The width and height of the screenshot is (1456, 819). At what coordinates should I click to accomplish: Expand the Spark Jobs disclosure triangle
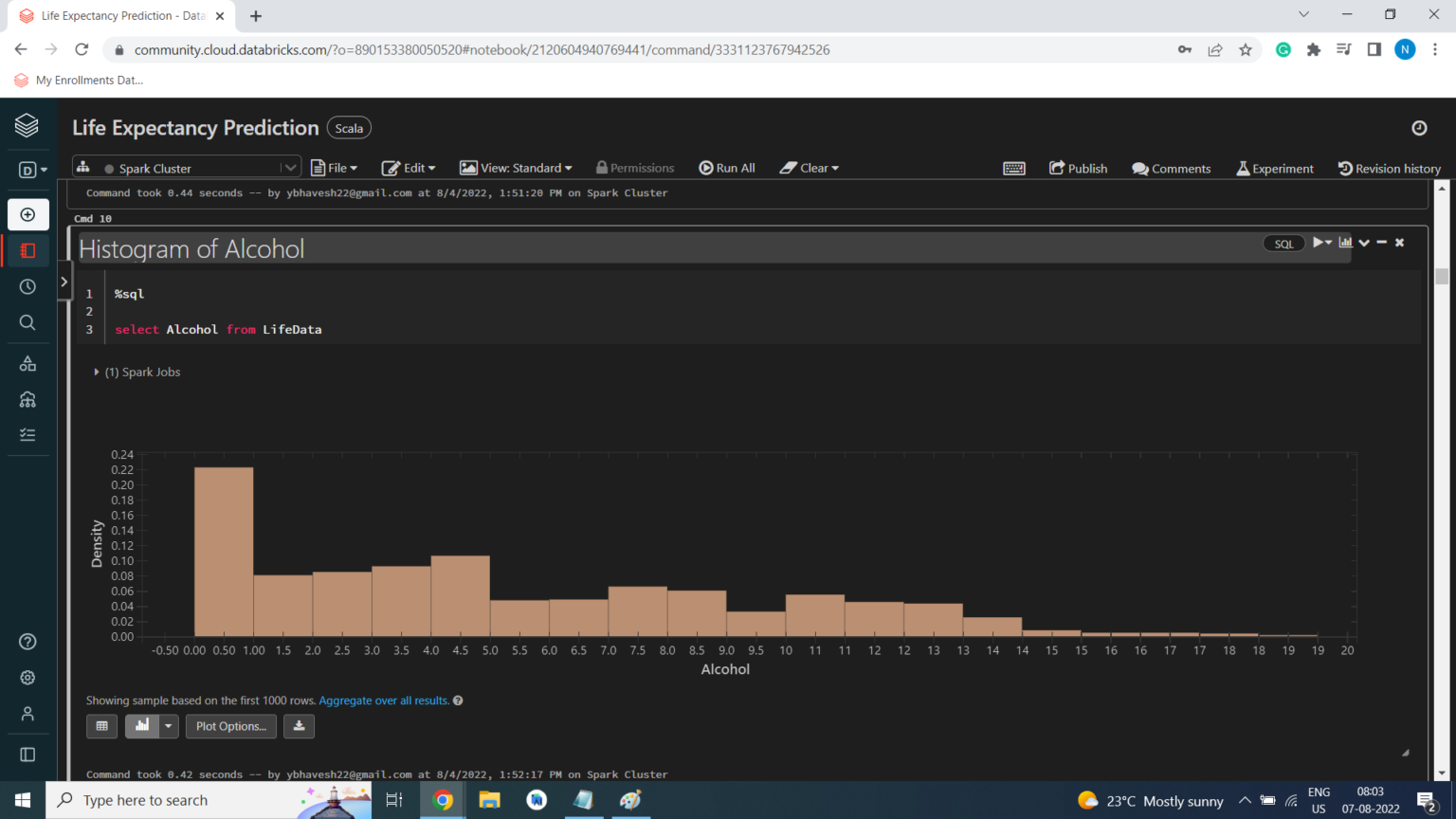tap(97, 373)
